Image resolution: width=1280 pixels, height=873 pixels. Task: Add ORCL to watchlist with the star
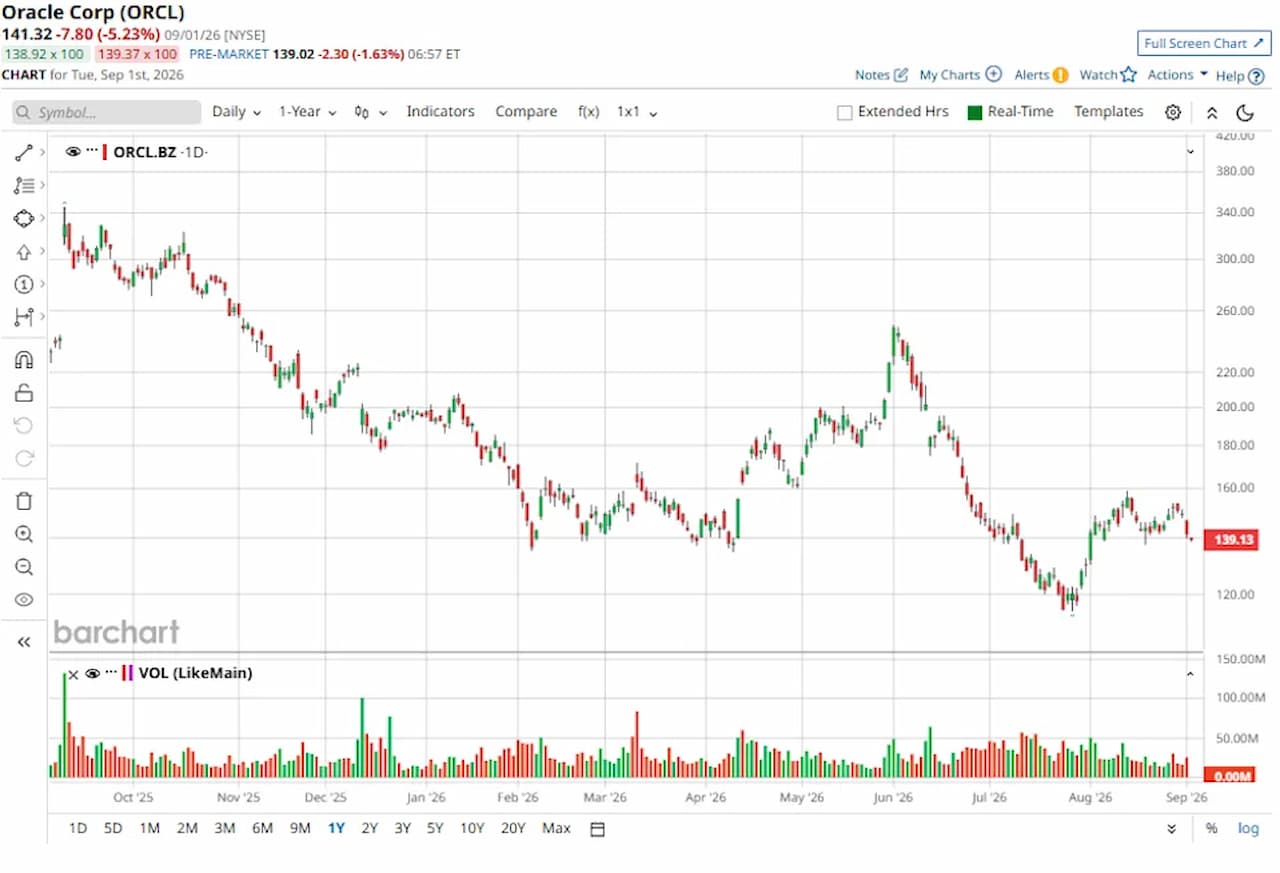click(1129, 74)
